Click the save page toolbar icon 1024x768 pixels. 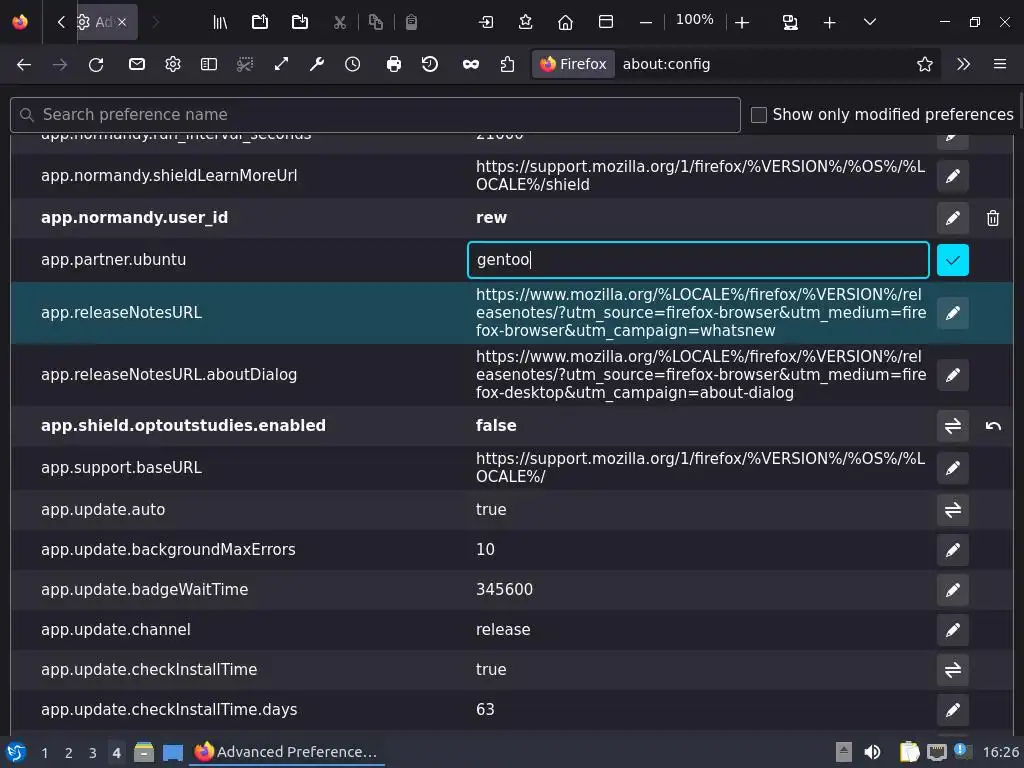coord(300,22)
